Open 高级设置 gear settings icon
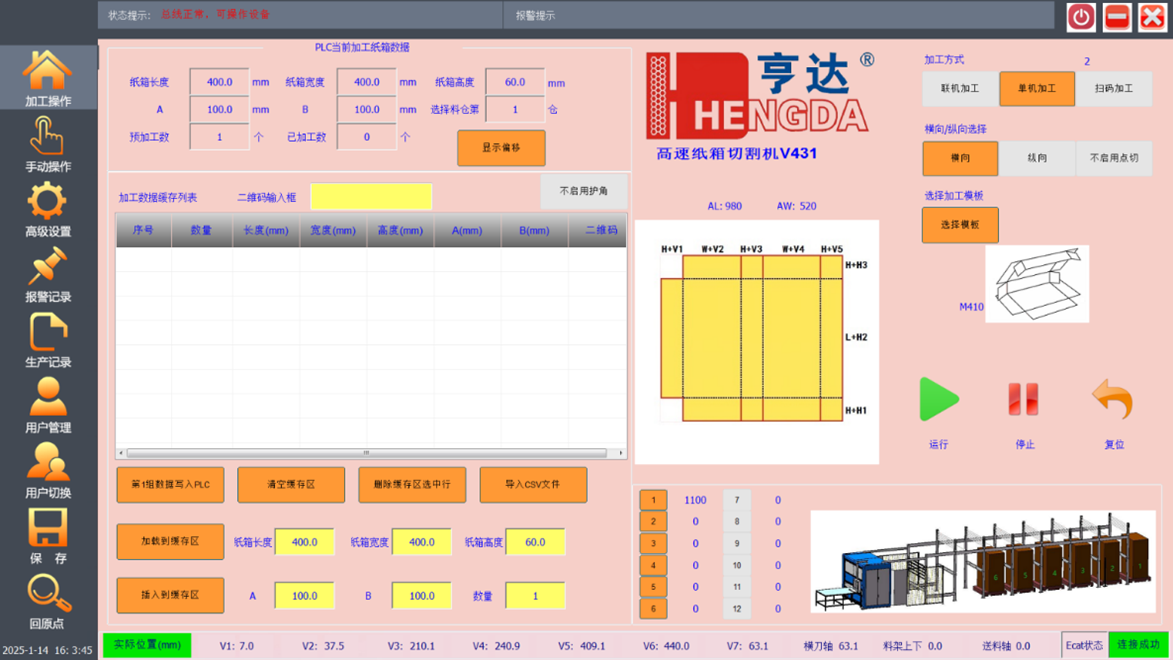The height and width of the screenshot is (660, 1173). (47, 205)
